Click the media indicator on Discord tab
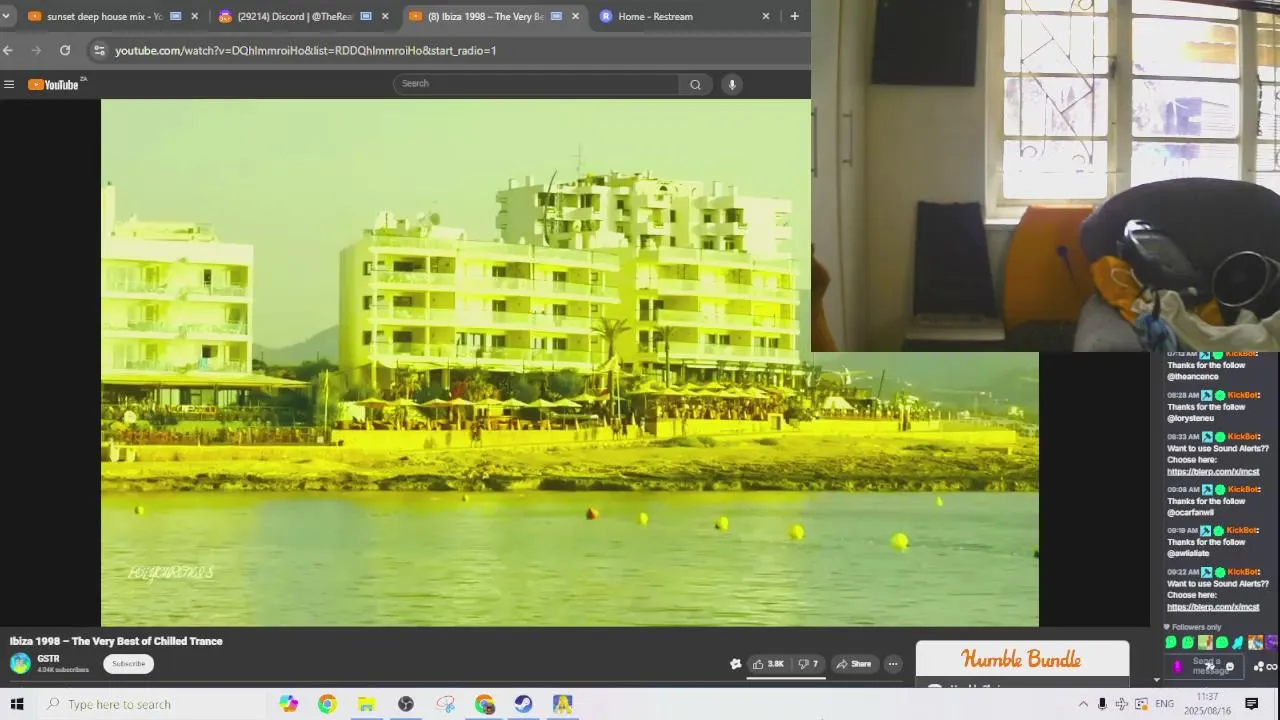Image resolution: width=1280 pixels, height=720 pixels. pyautogui.click(x=366, y=16)
